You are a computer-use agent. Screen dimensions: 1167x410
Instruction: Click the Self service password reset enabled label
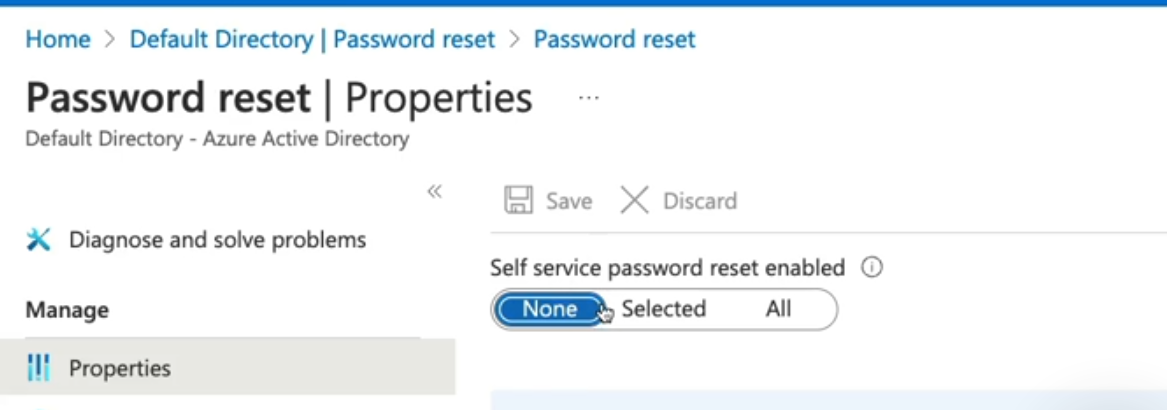pyautogui.click(x=667, y=268)
